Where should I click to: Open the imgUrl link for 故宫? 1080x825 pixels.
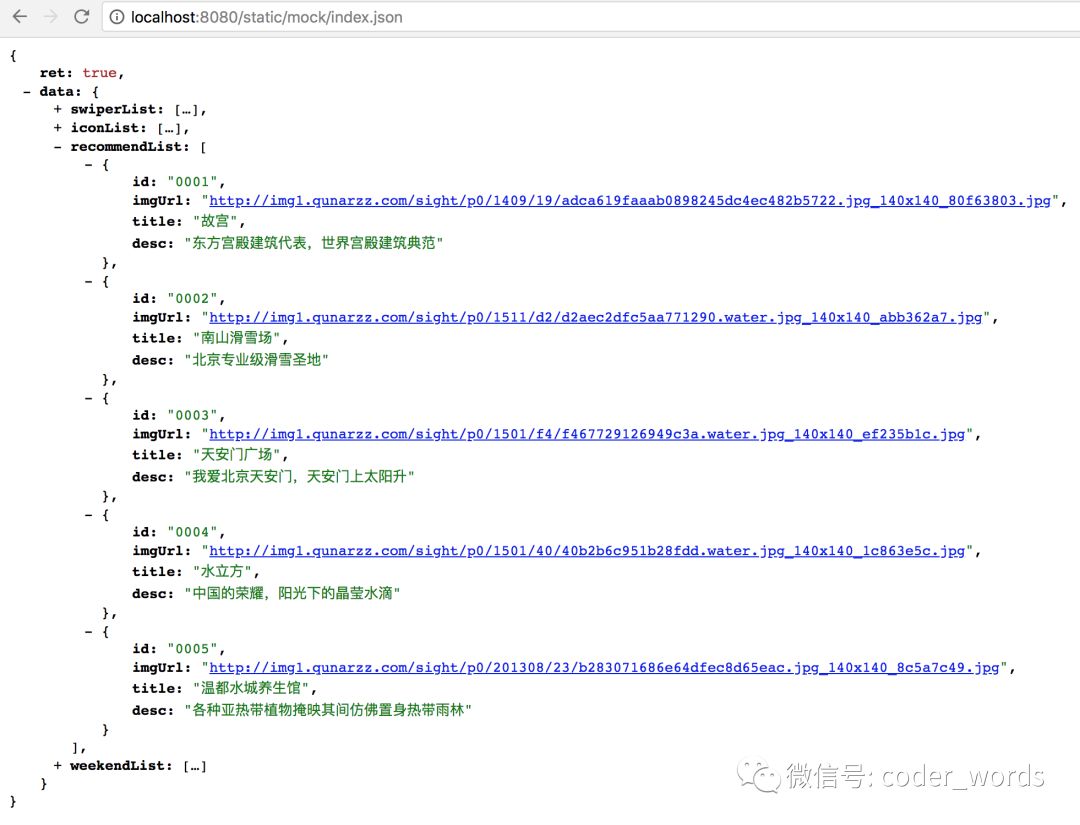(x=630, y=201)
